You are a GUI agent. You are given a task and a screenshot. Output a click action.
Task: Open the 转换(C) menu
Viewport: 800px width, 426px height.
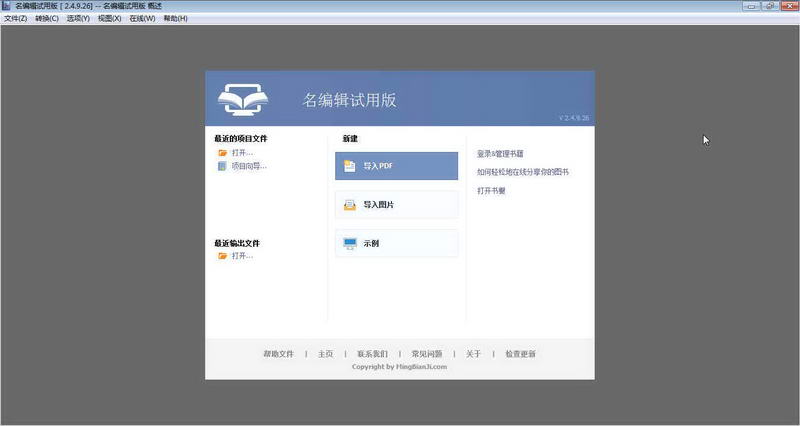pyautogui.click(x=47, y=18)
